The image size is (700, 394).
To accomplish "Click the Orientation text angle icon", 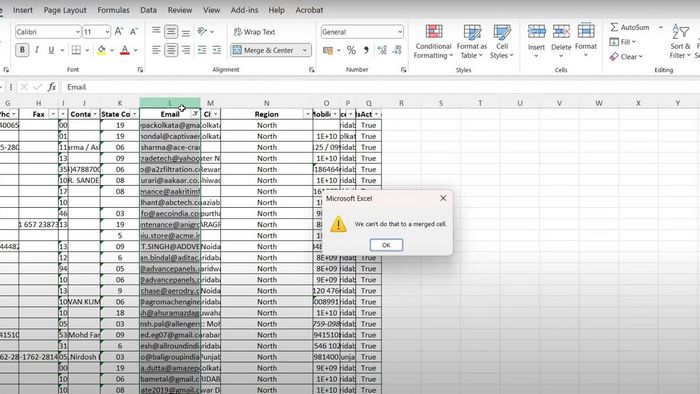I will click(202, 31).
